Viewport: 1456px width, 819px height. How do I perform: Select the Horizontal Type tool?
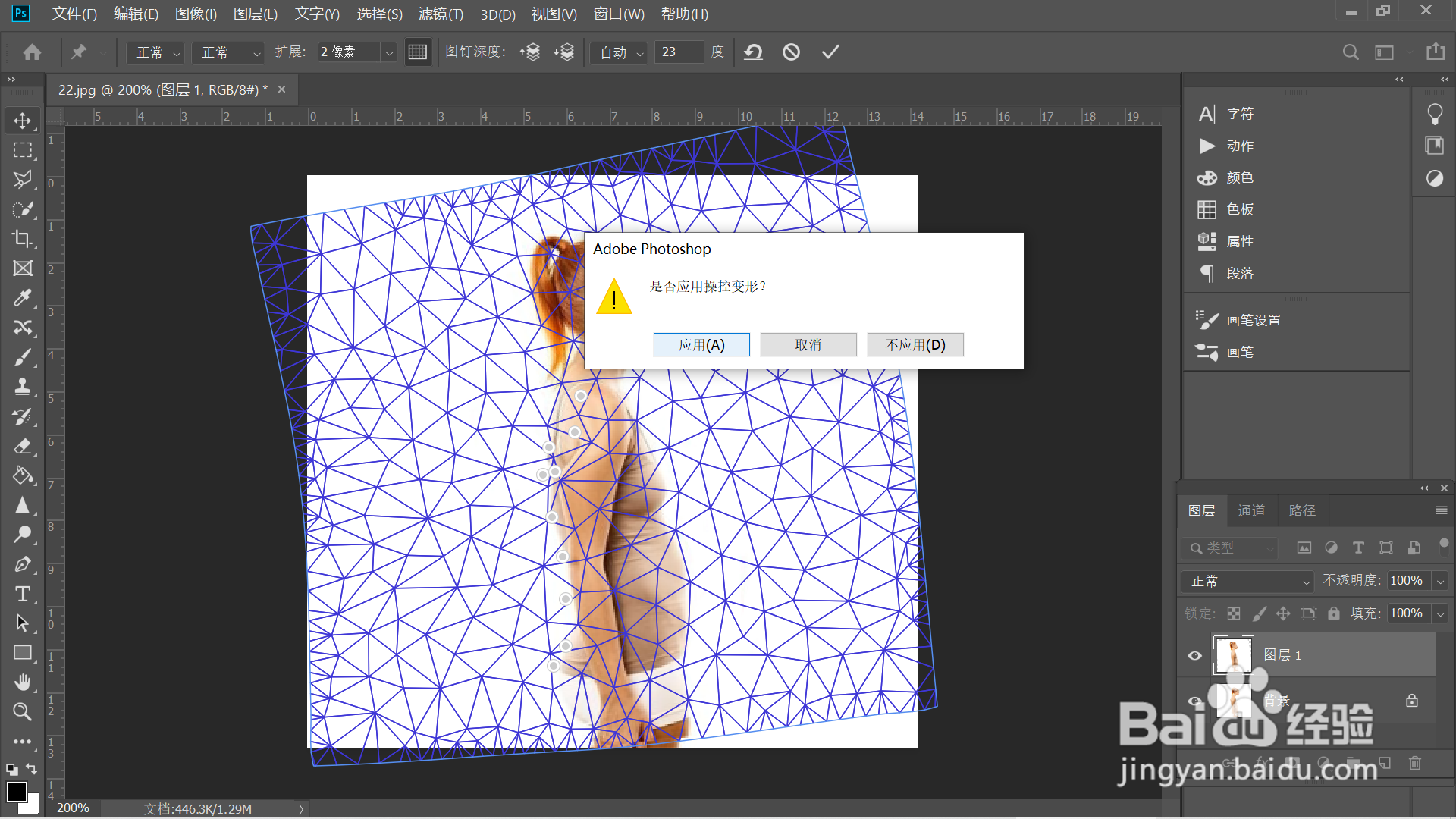(x=23, y=594)
